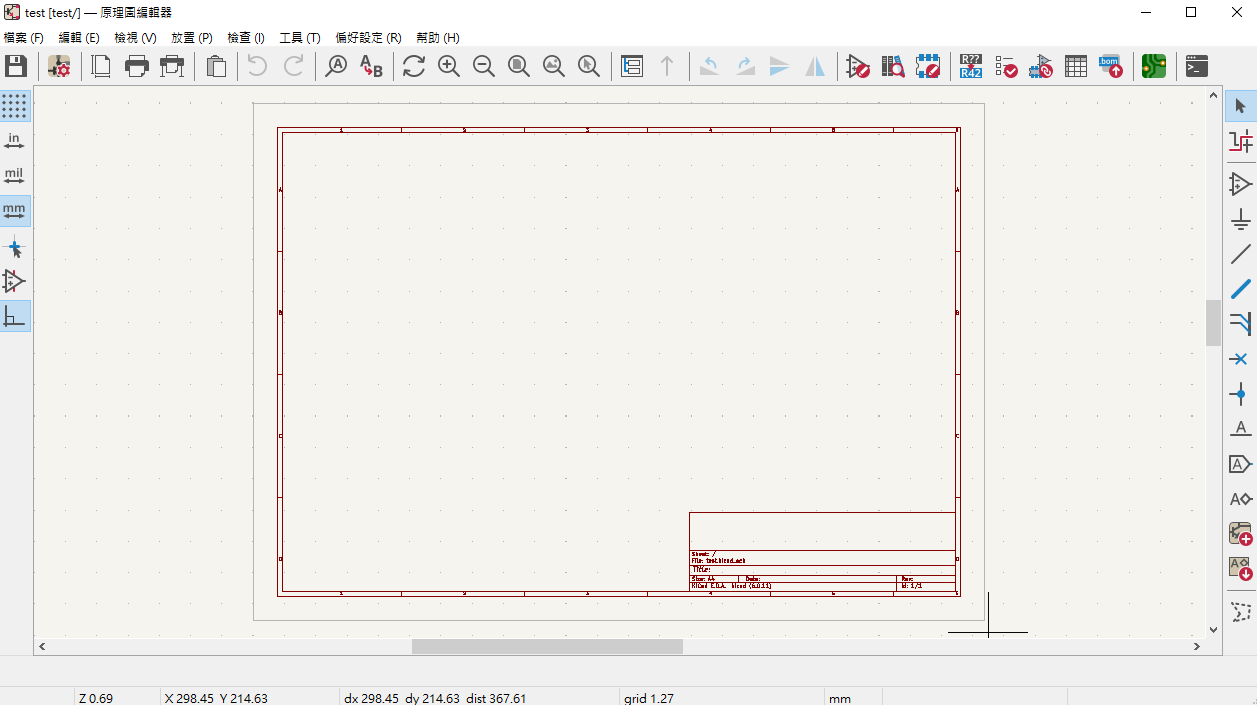Switch units to inches

(15, 141)
